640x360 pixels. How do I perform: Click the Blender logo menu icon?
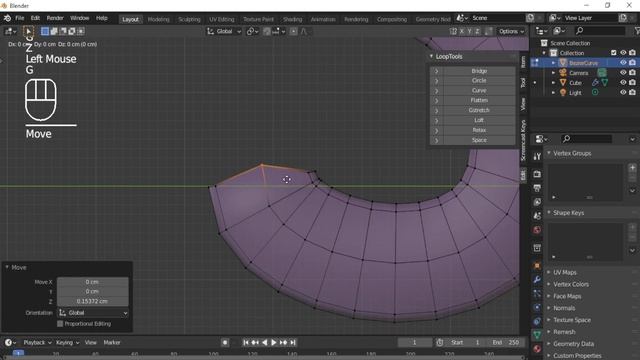pos(7,18)
